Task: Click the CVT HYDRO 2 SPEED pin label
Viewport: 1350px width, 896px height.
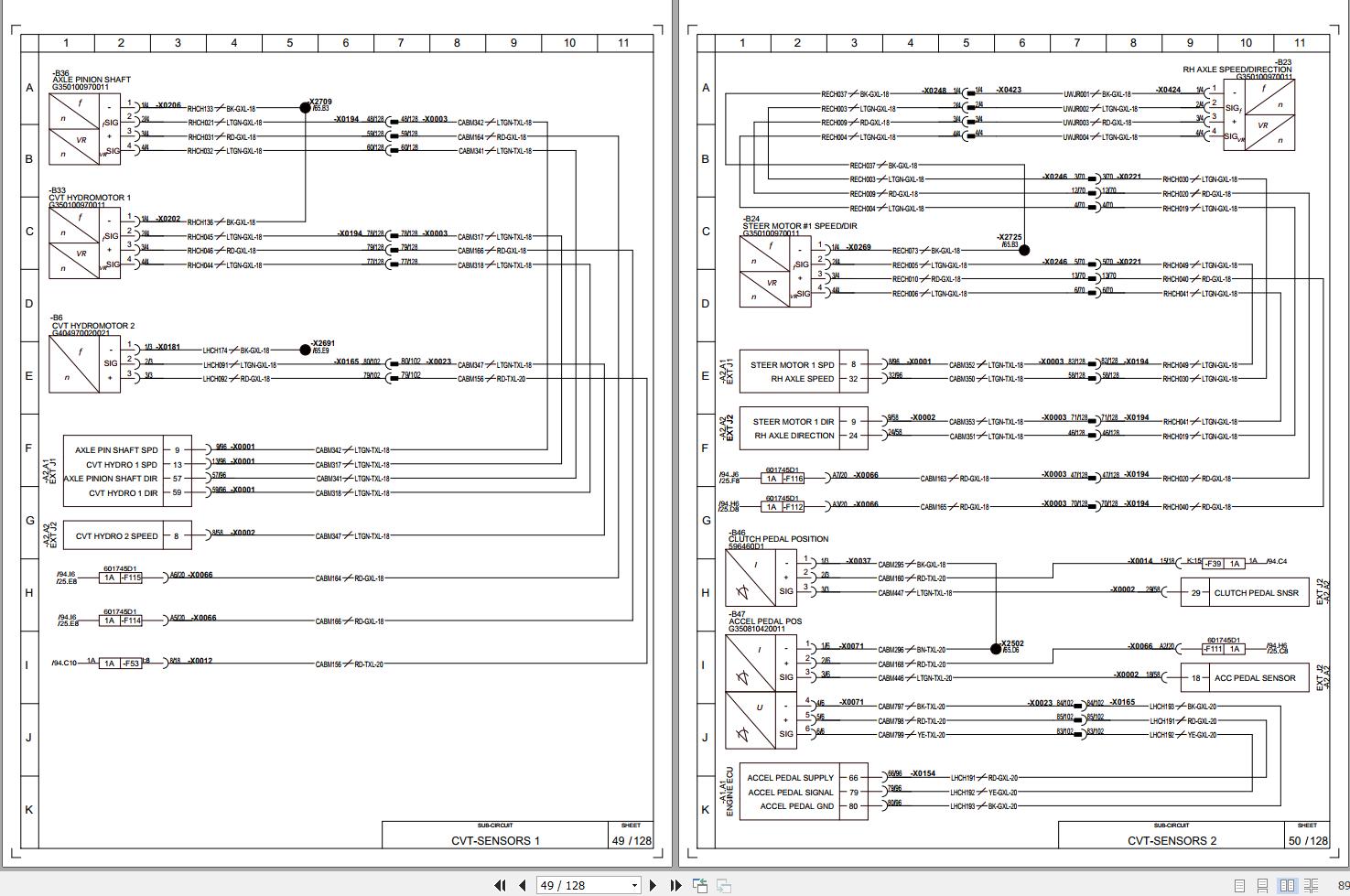Action: pos(116,536)
